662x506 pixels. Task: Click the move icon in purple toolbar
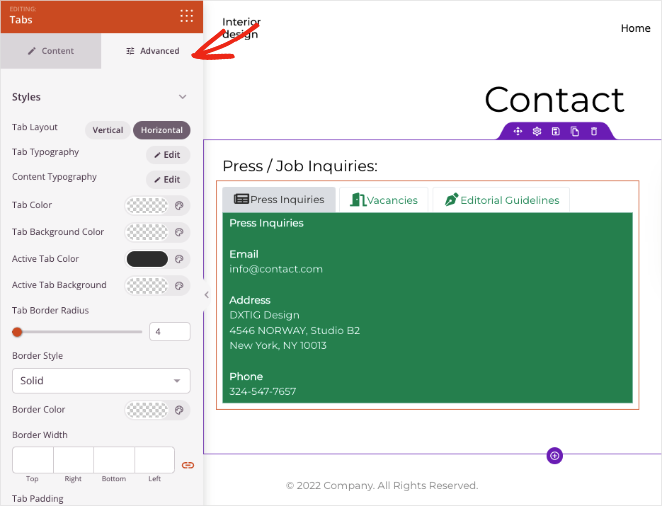pyautogui.click(x=518, y=131)
